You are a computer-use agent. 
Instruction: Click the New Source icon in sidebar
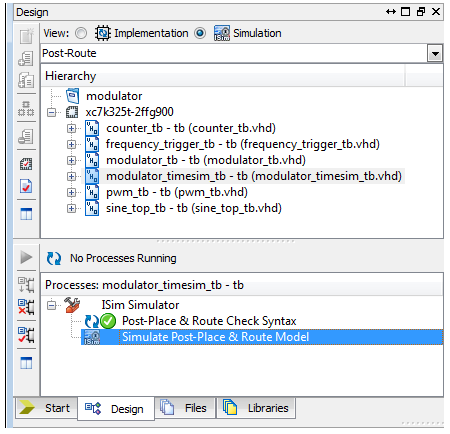26,36
